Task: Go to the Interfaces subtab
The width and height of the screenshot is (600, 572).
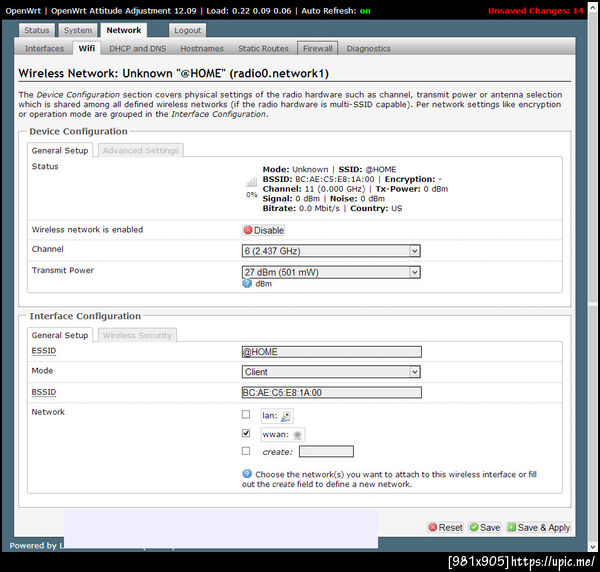Action: point(44,49)
